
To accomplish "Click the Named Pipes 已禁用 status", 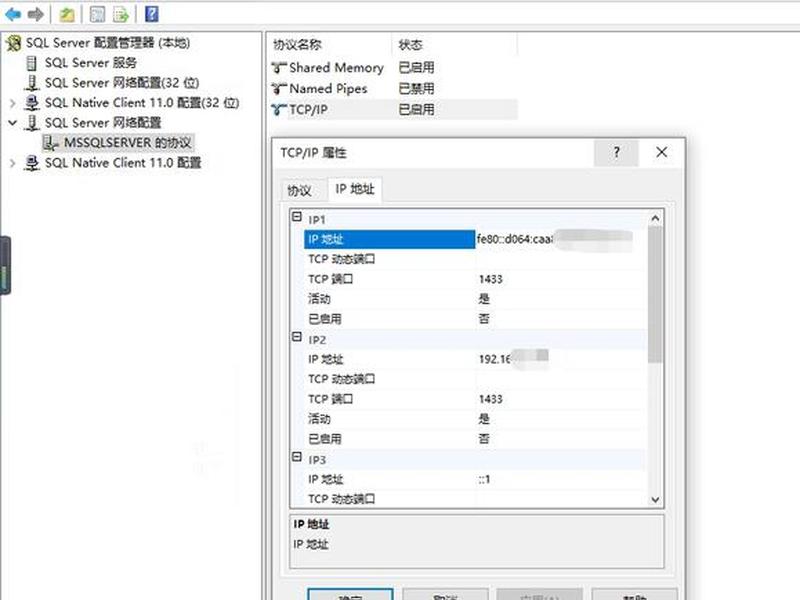I will point(417,89).
